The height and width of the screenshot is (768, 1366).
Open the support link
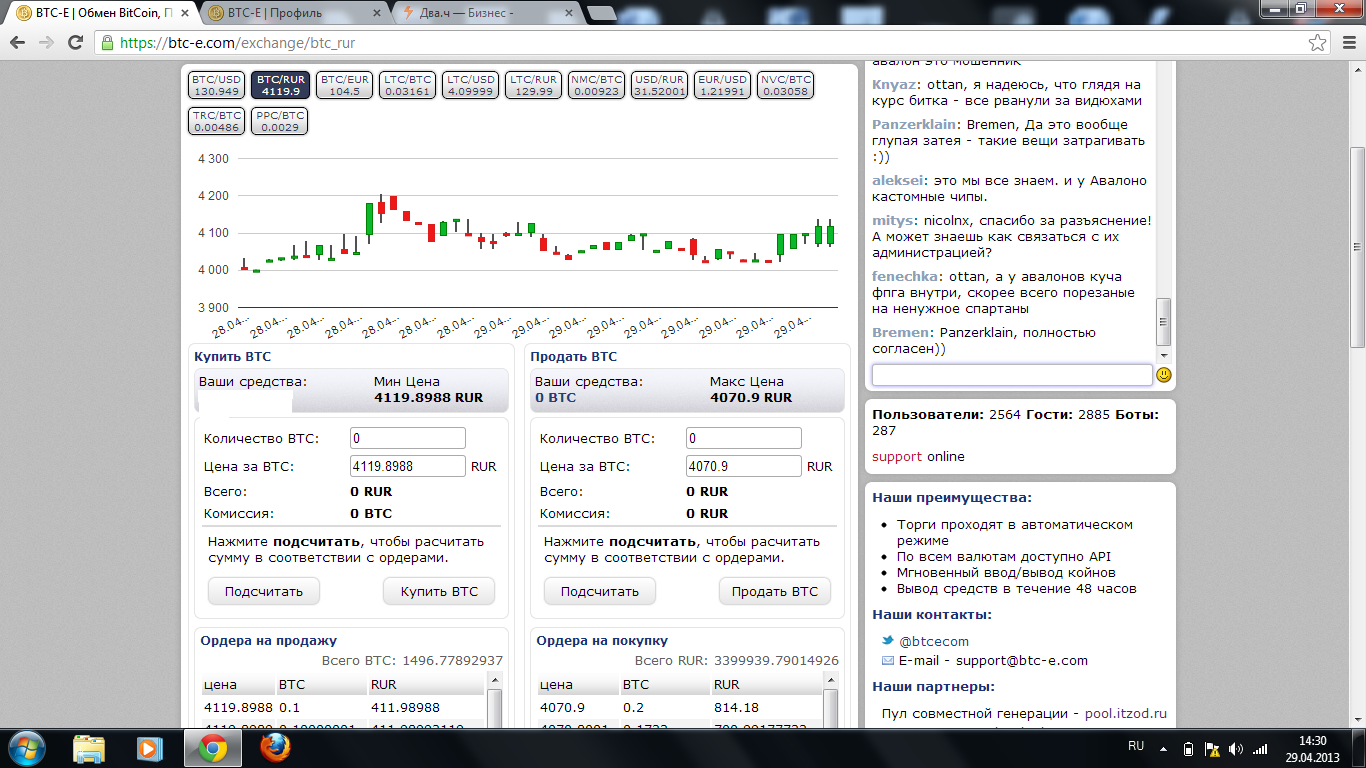coord(897,456)
